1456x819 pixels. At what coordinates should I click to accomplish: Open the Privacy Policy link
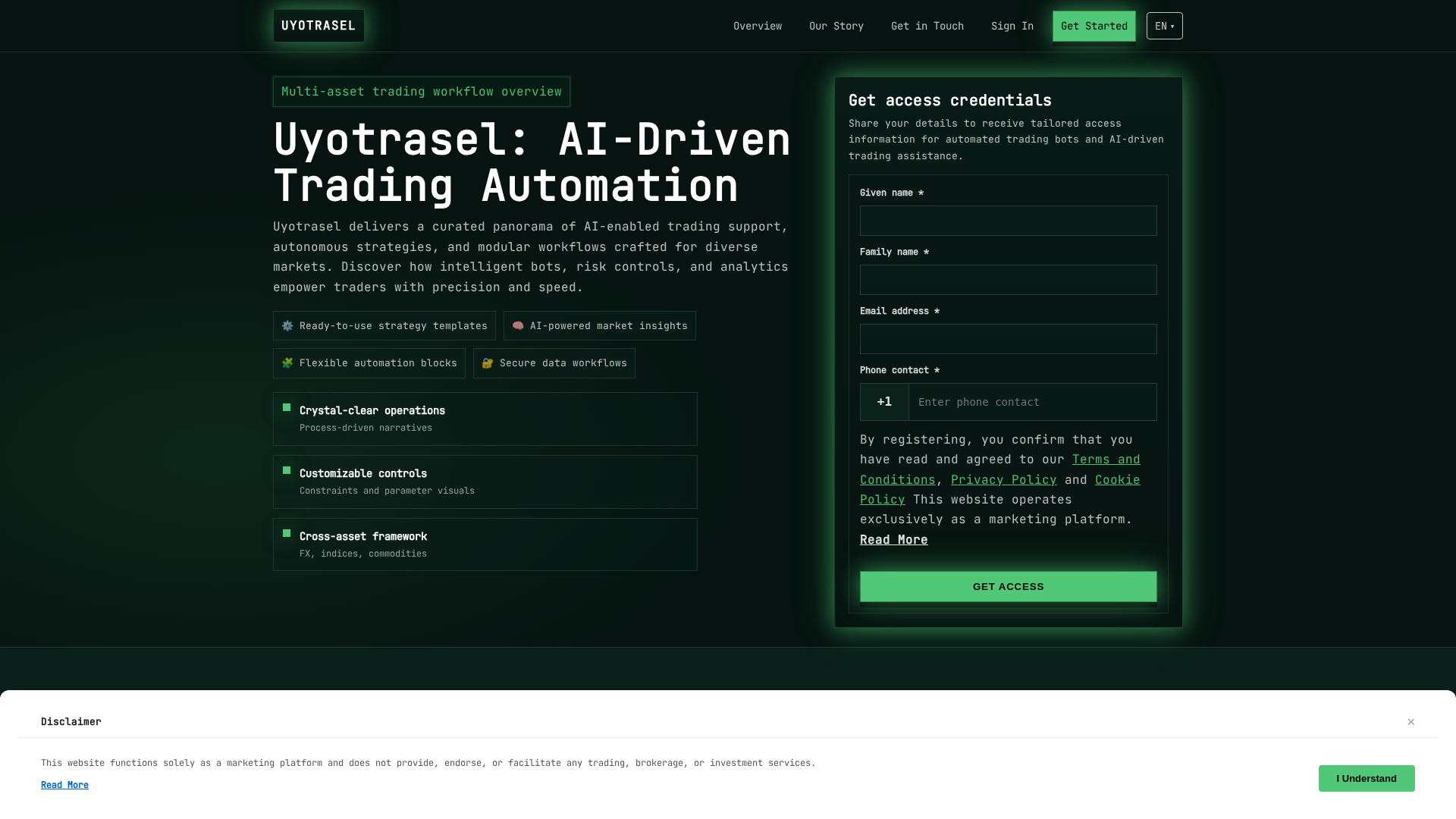[1003, 480]
